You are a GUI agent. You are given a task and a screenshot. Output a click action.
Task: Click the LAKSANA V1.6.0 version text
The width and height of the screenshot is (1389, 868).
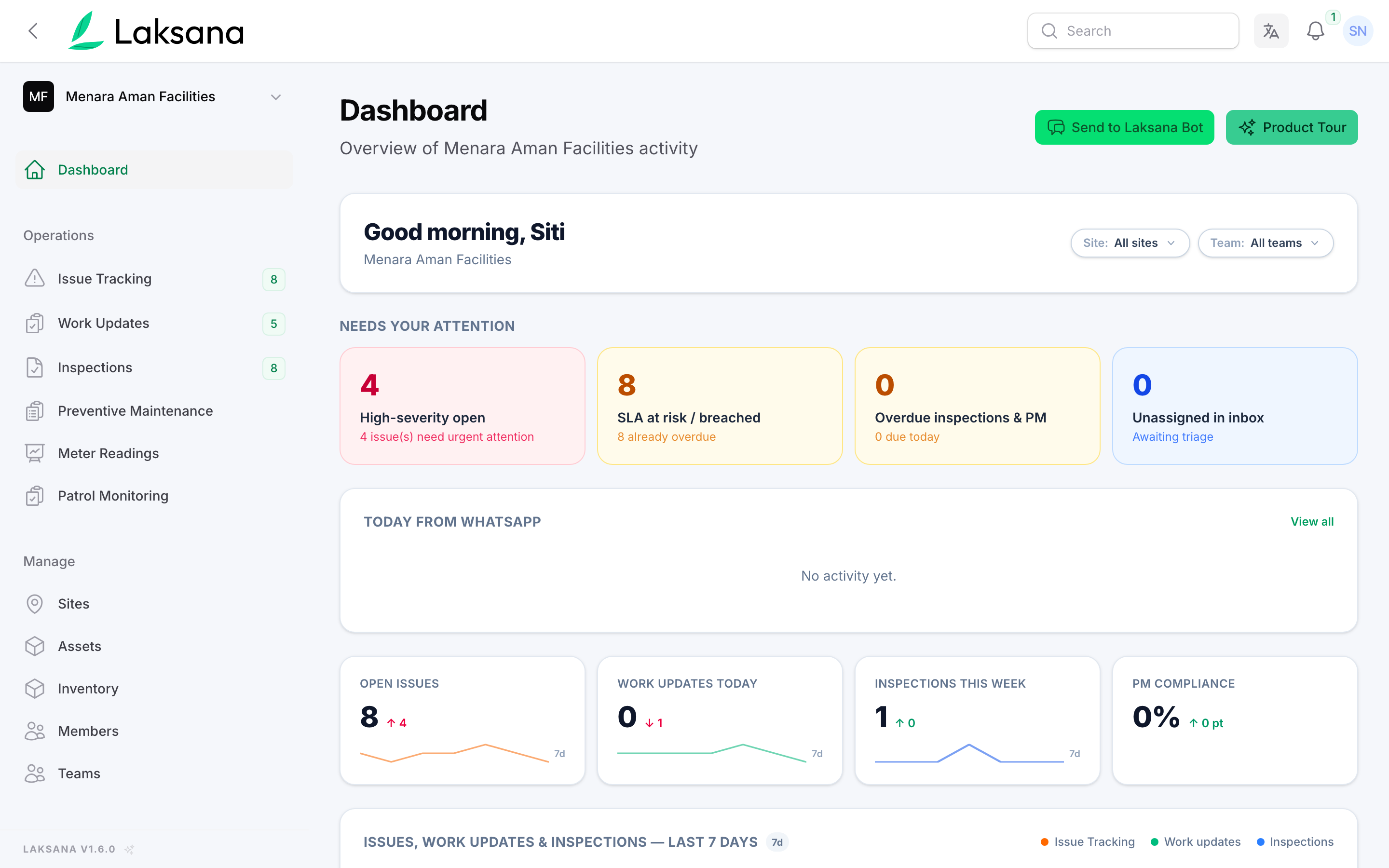[x=69, y=849]
